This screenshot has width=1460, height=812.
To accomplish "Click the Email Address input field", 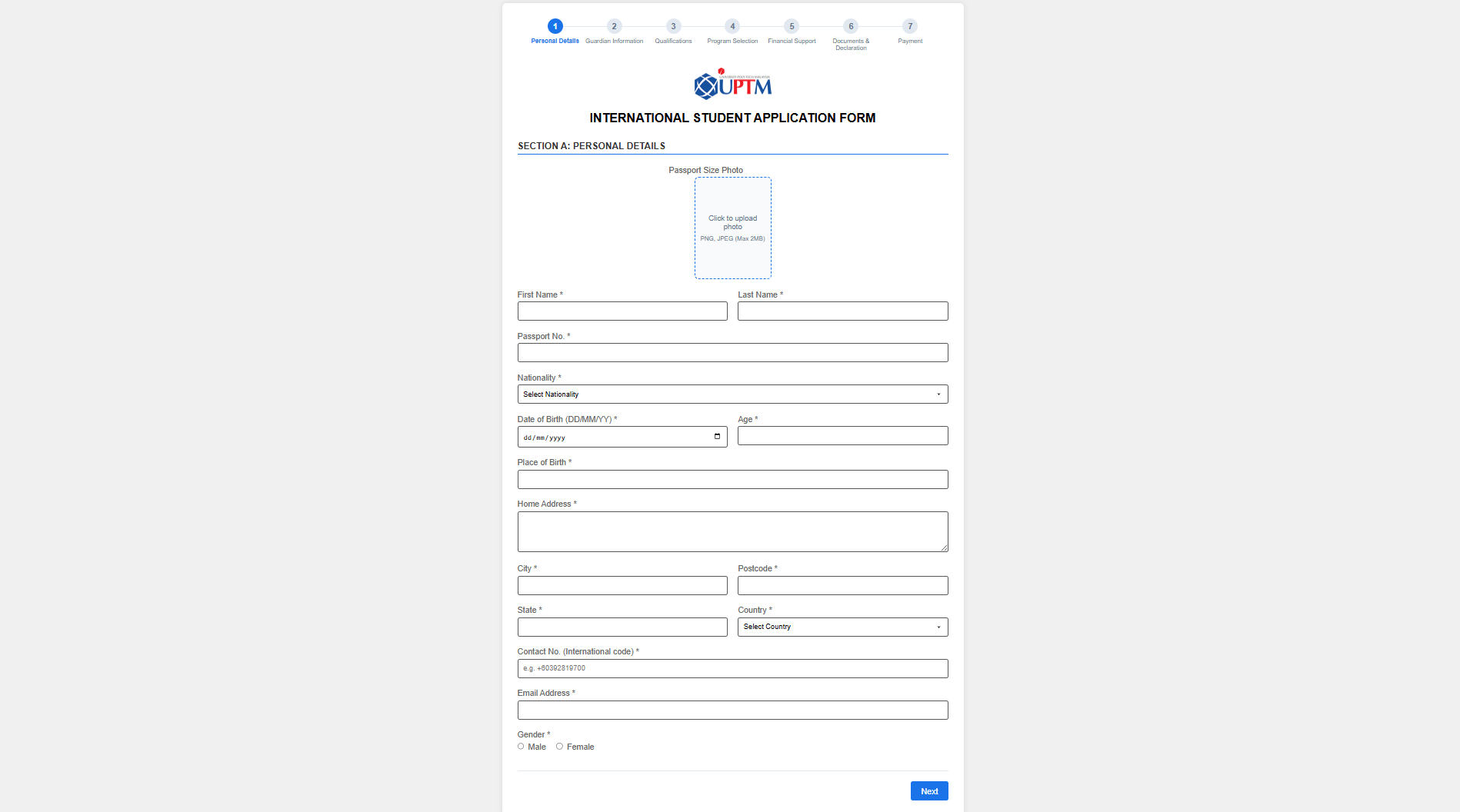I will [x=732, y=710].
